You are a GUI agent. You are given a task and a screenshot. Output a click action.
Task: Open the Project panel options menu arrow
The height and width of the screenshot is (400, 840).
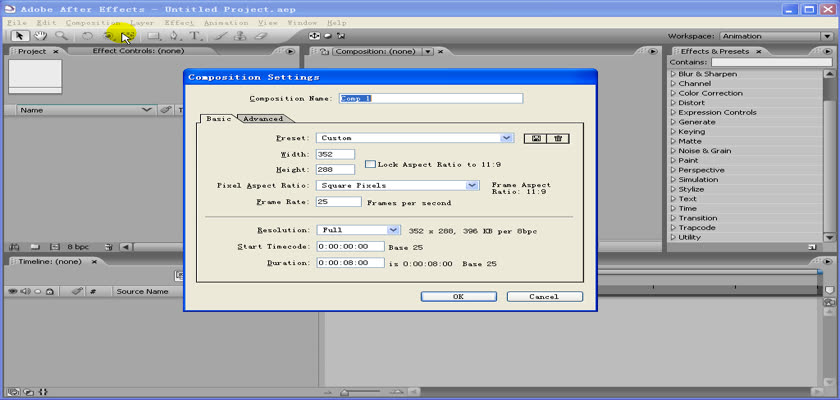[290, 51]
